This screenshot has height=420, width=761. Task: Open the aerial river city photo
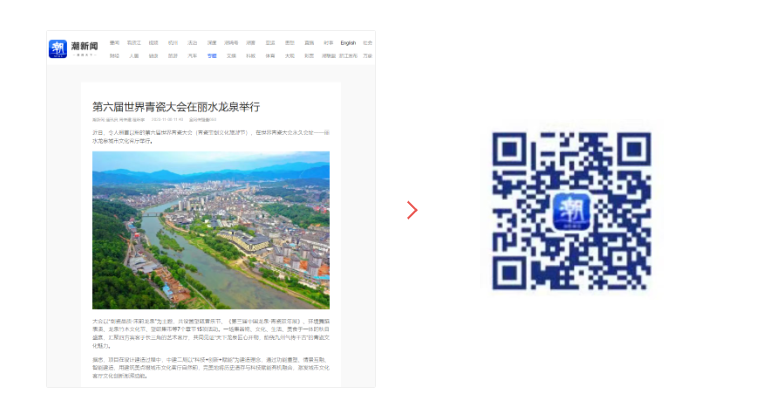point(211,230)
